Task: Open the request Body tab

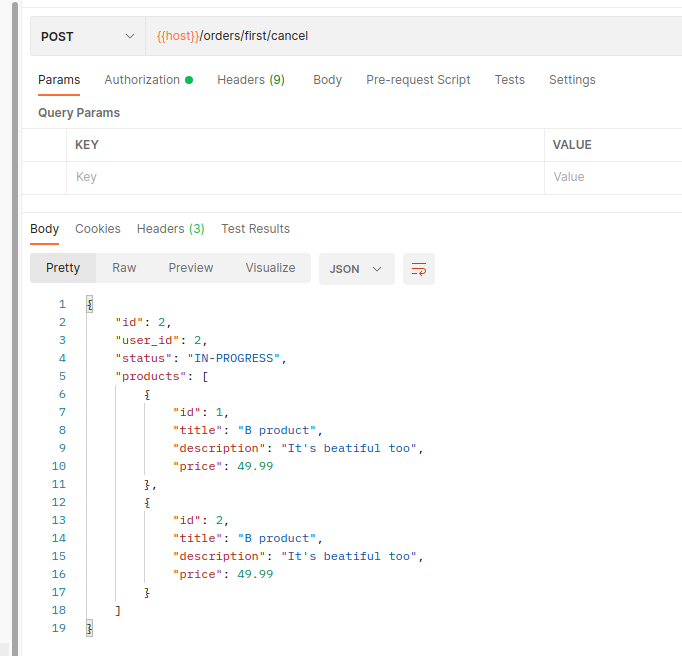Action: [x=328, y=80]
